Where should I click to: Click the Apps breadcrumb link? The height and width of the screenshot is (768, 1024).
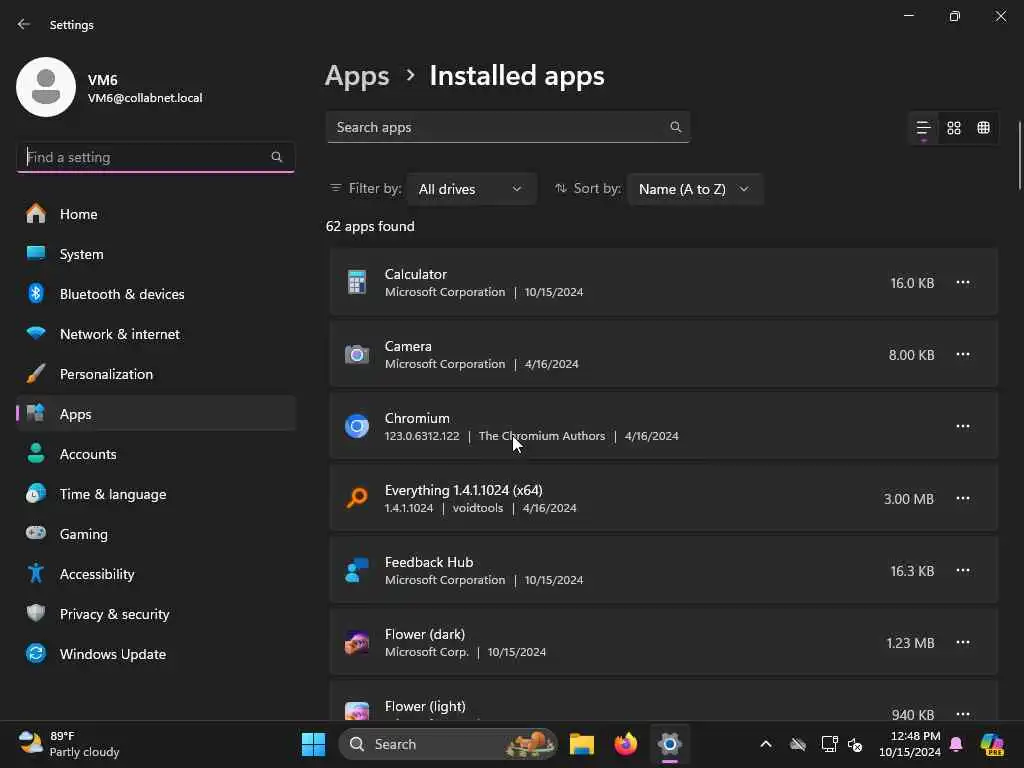[x=357, y=76]
